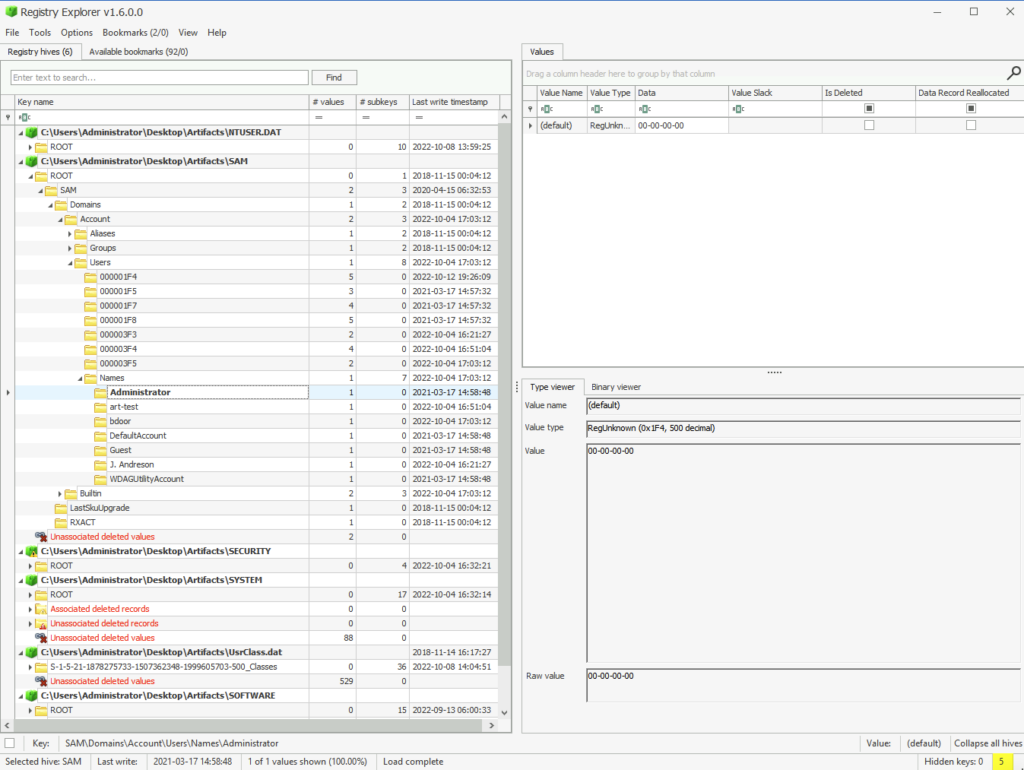Check Is Deleted box for (default) value

point(869,125)
